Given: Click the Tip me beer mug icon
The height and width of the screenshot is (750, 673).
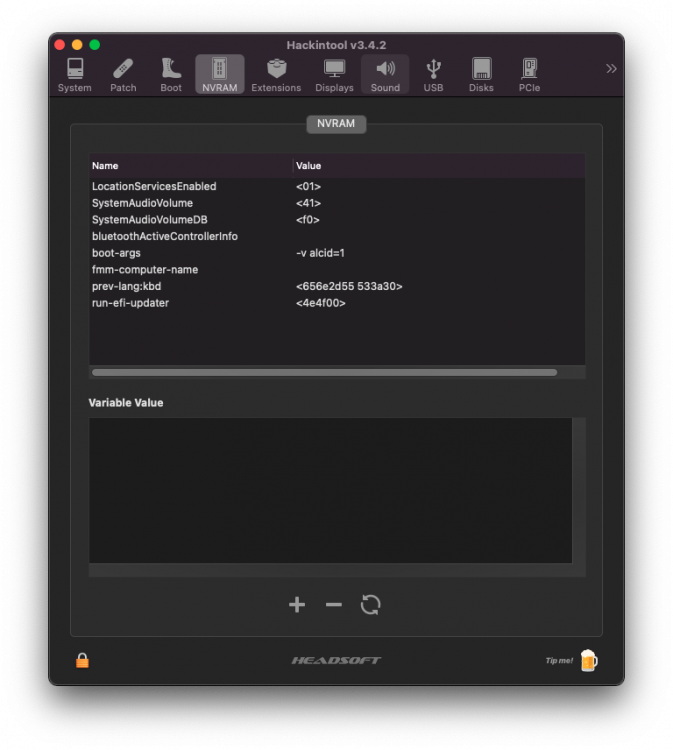Looking at the screenshot, I should tap(589, 661).
